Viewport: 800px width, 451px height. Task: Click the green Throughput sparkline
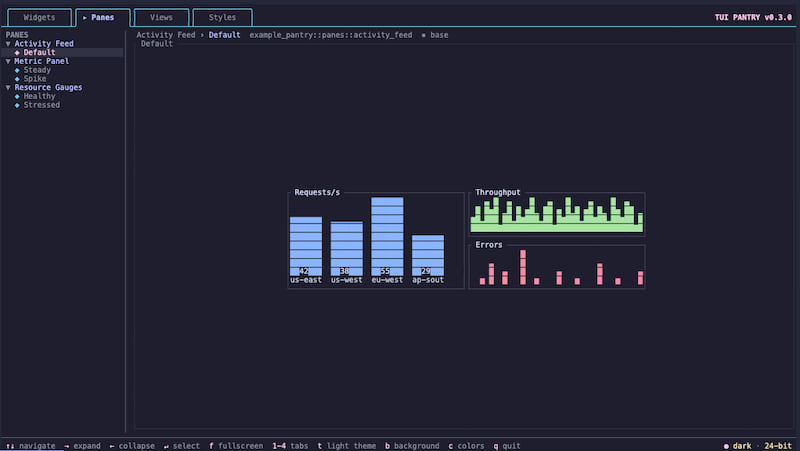pyautogui.click(x=557, y=215)
